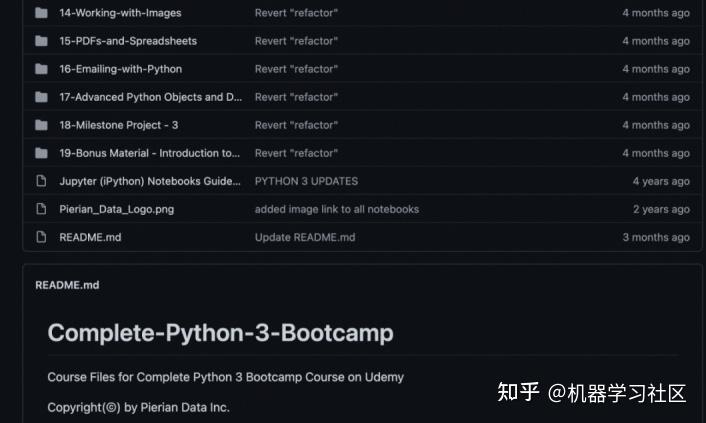This screenshot has height=423, width=706.
Task: View Revert "refactor" commit for 14-Working-with-Images
Action: [296, 13]
